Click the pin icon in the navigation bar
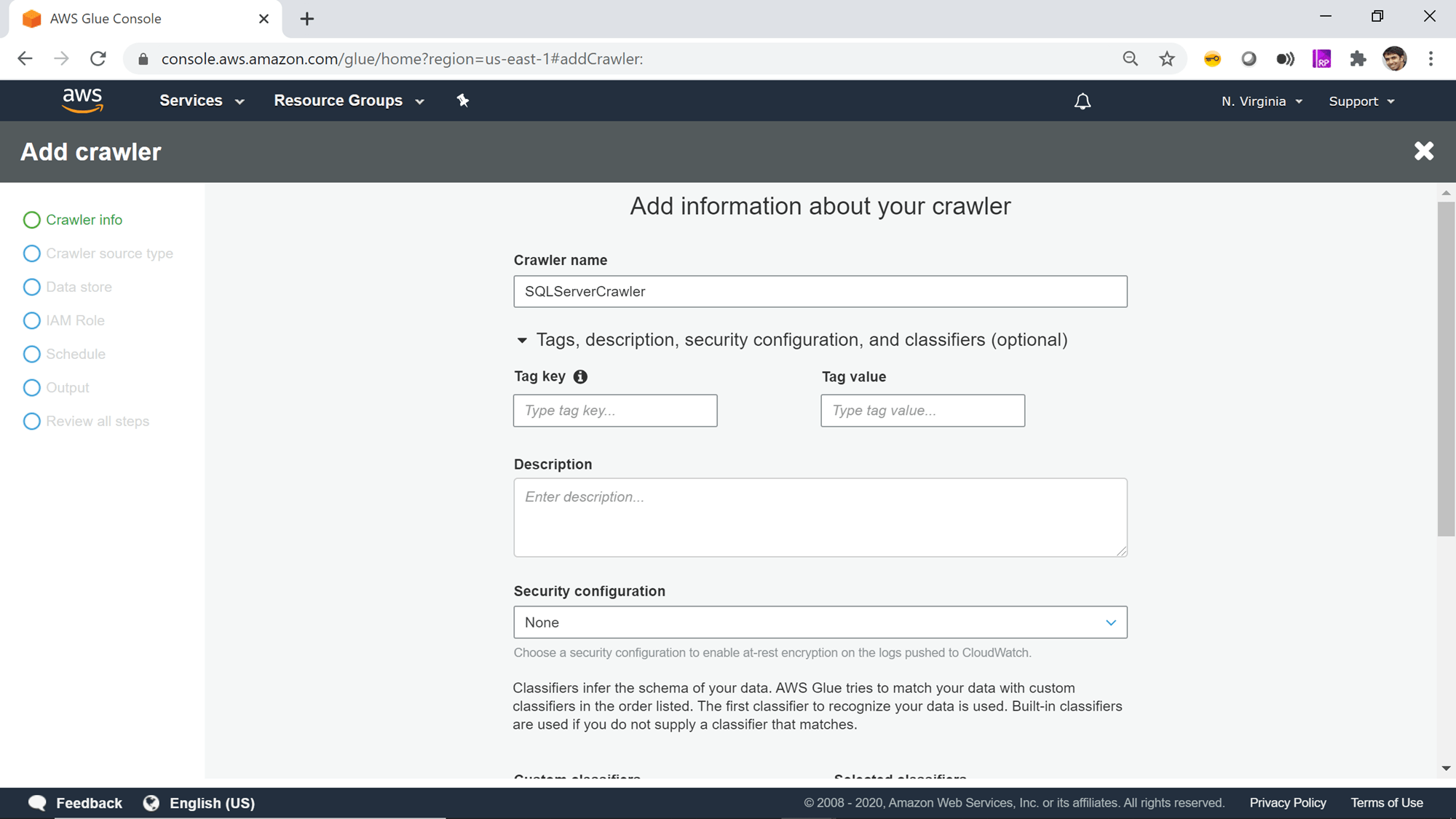Screen dimensions: 1456x819 463,100
